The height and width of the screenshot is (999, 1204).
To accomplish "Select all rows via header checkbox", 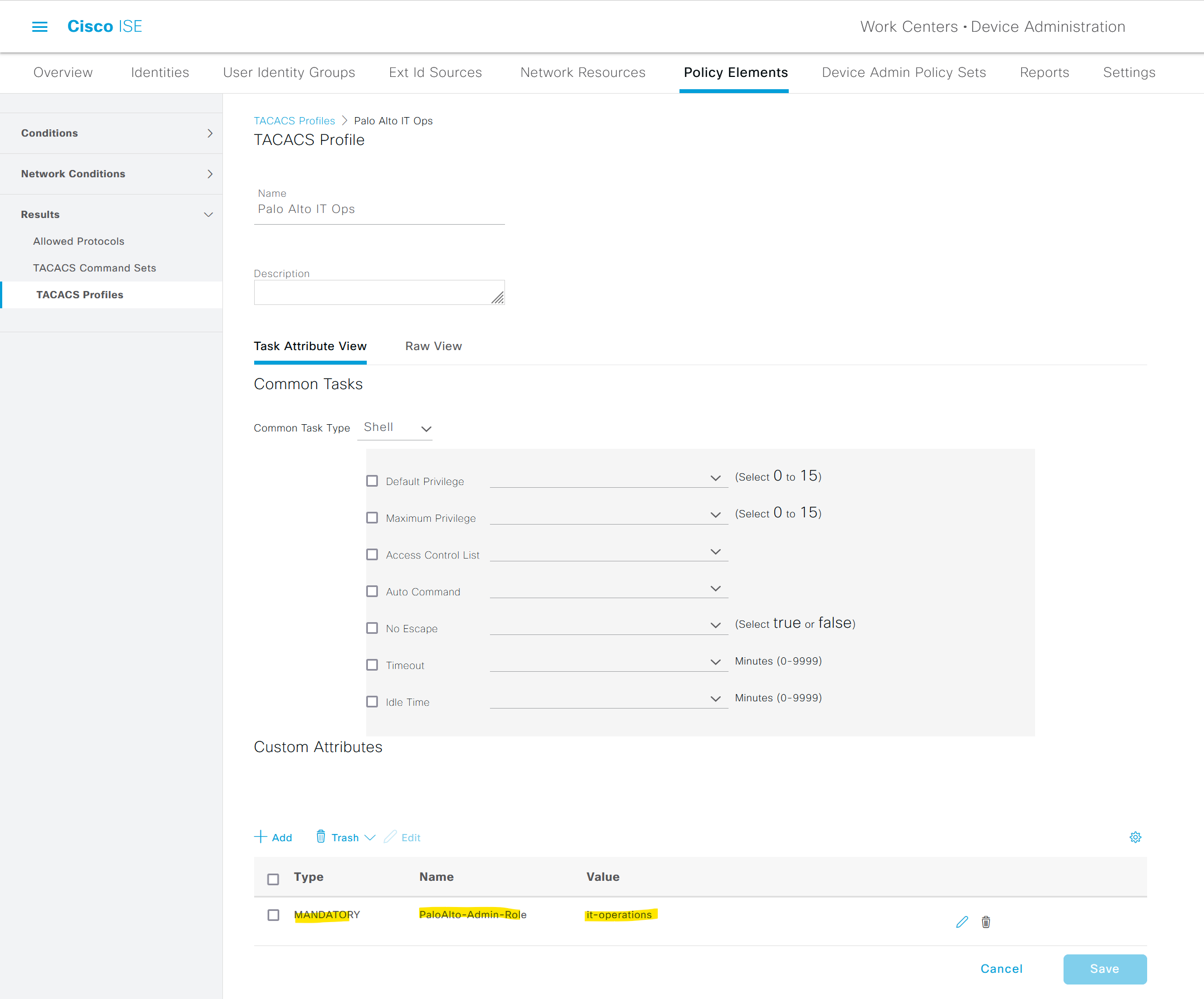I will [273, 879].
